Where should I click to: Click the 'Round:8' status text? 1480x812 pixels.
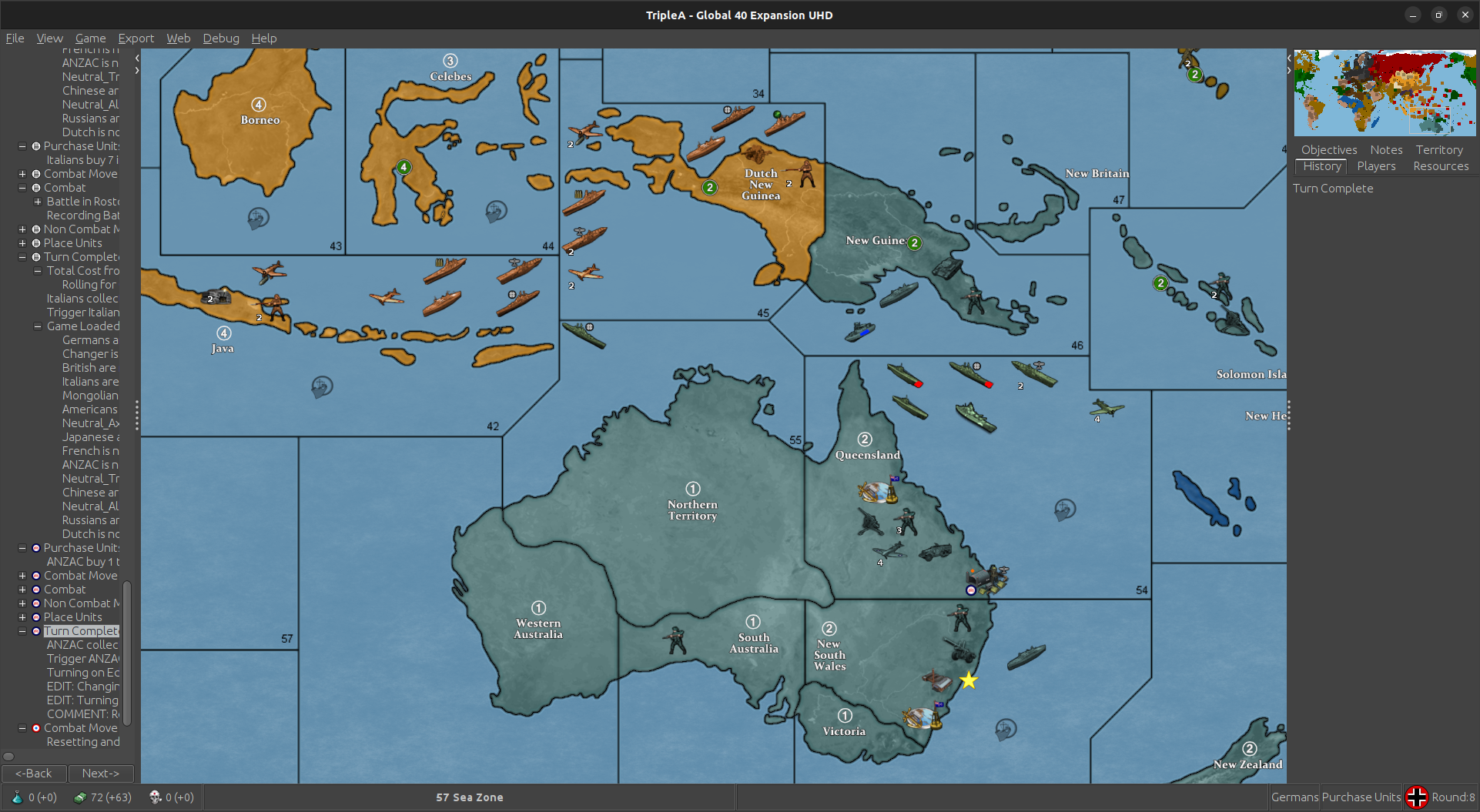coord(1453,797)
